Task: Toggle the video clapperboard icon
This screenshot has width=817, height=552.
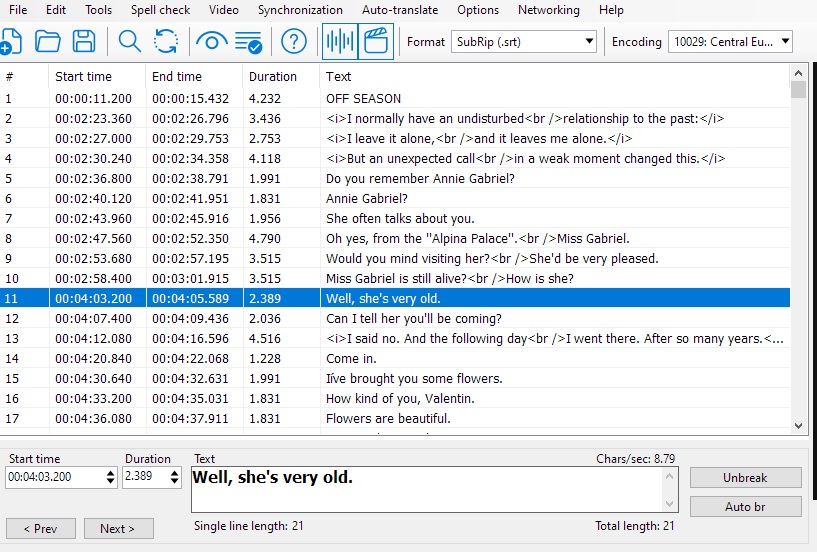Action: coord(376,41)
